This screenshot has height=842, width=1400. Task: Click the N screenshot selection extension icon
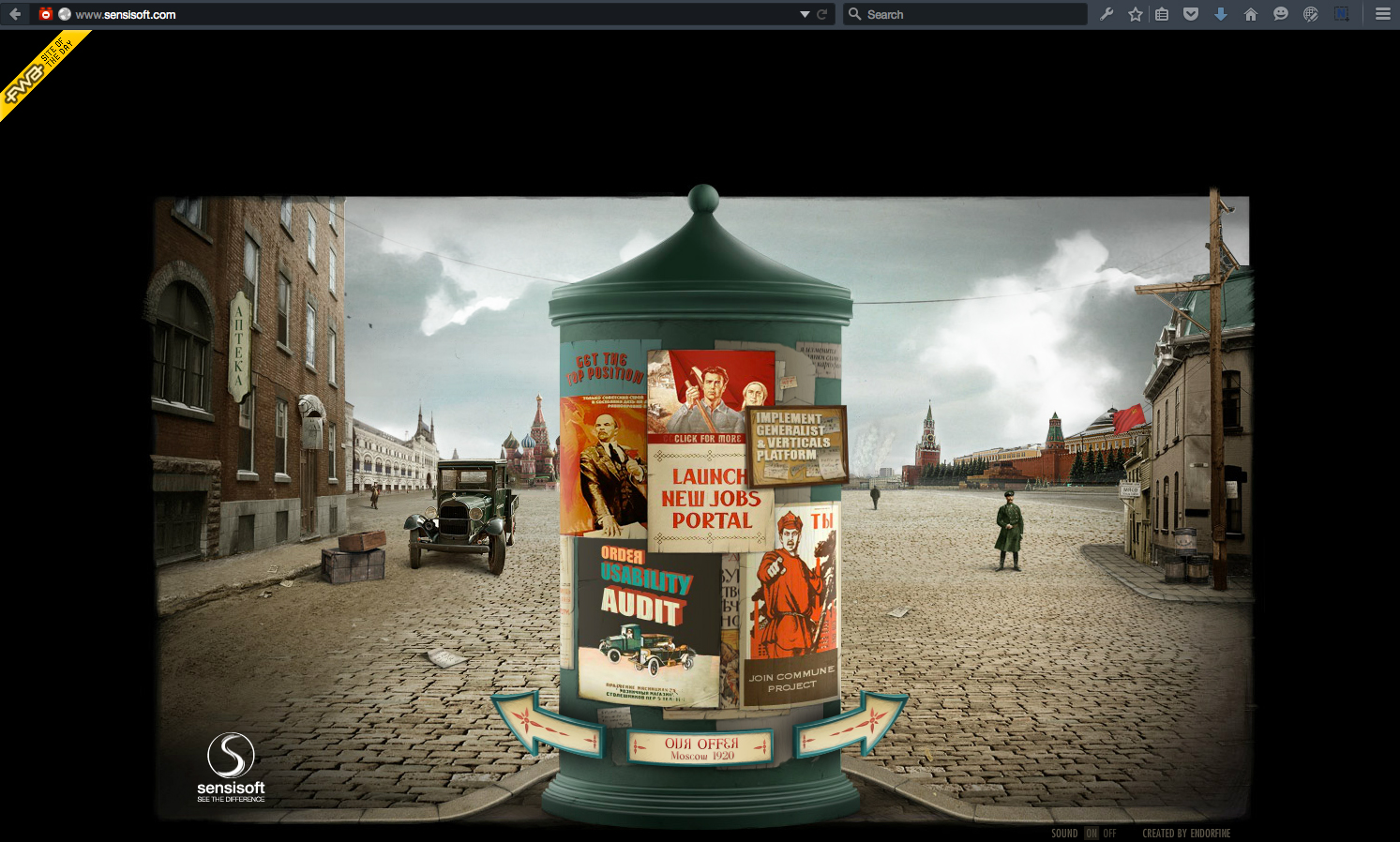(1341, 14)
